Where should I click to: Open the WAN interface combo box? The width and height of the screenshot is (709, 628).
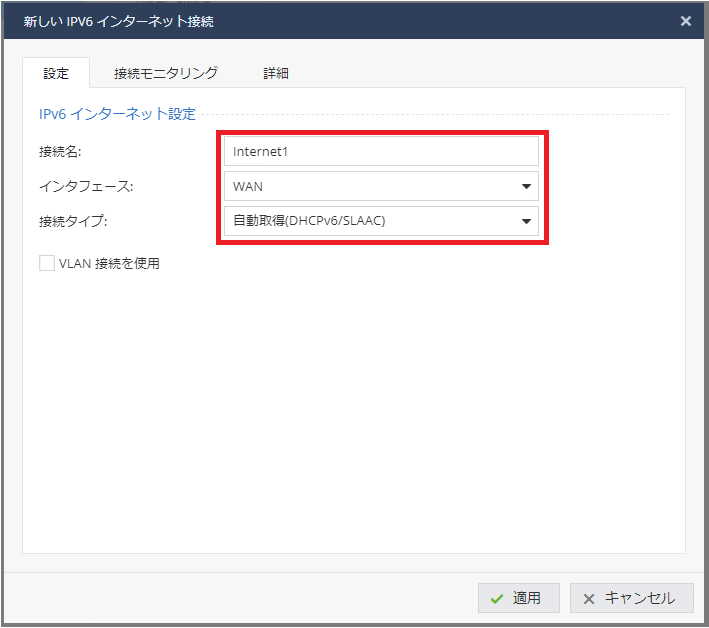click(x=370, y=186)
